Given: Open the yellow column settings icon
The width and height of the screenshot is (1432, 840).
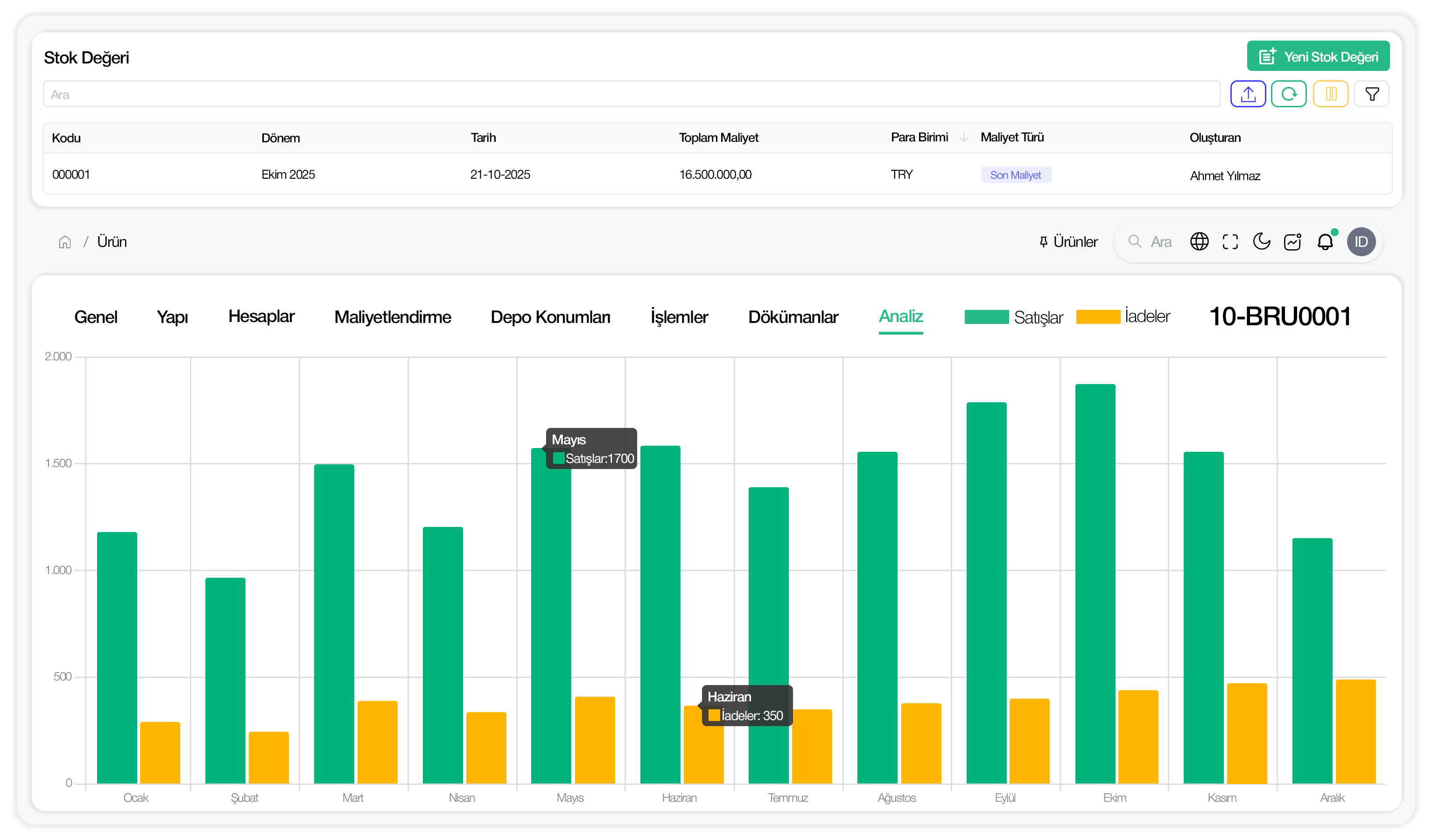Looking at the screenshot, I should (x=1330, y=94).
